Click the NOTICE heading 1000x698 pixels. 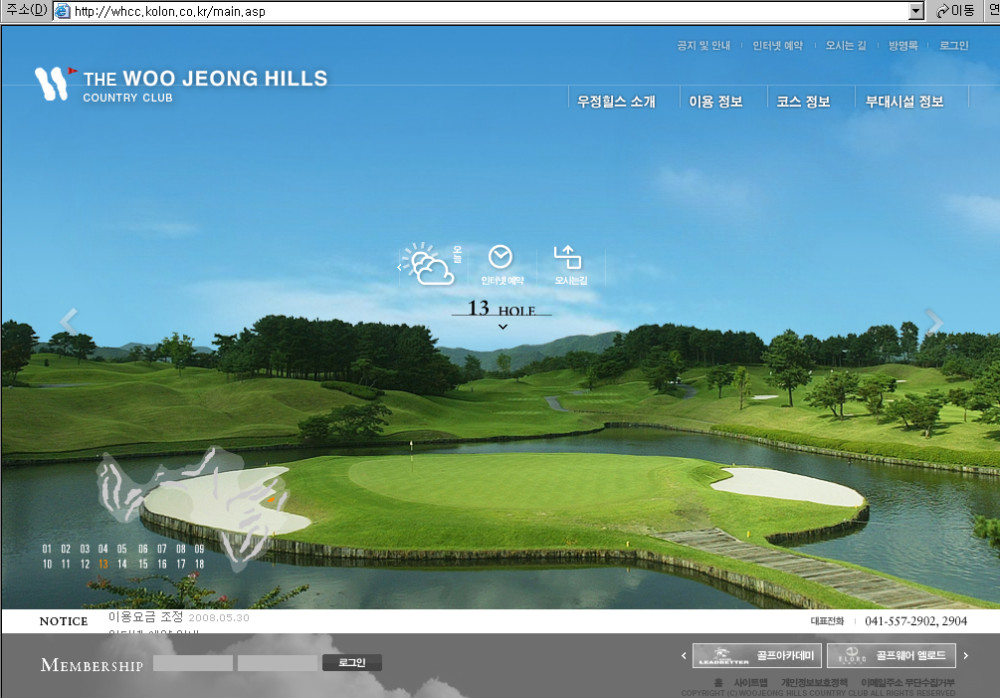pyautogui.click(x=64, y=621)
